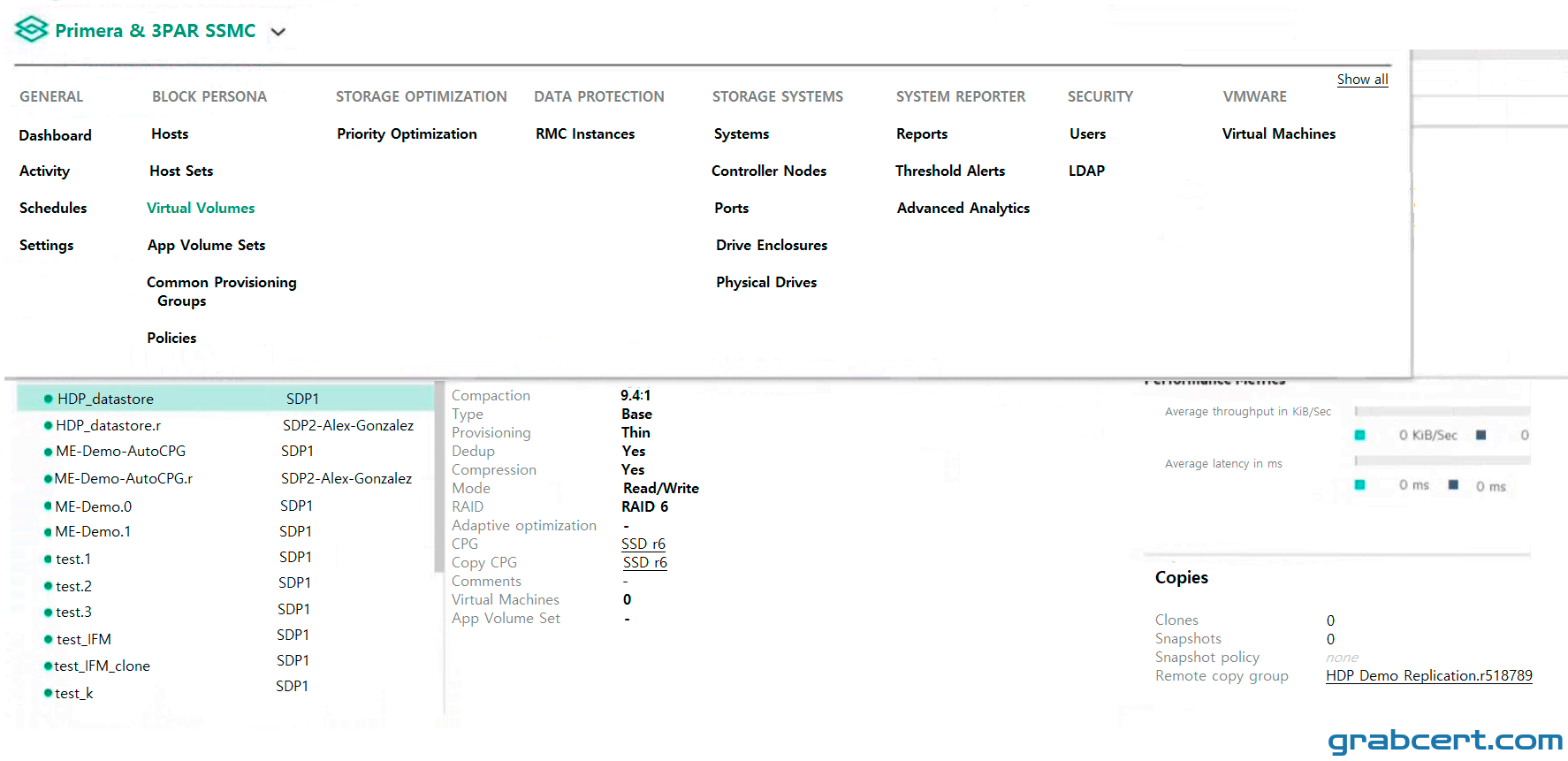Open Virtual Volumes menu item
Viewport: 1568px width, 761px height.
coord(201,209)
